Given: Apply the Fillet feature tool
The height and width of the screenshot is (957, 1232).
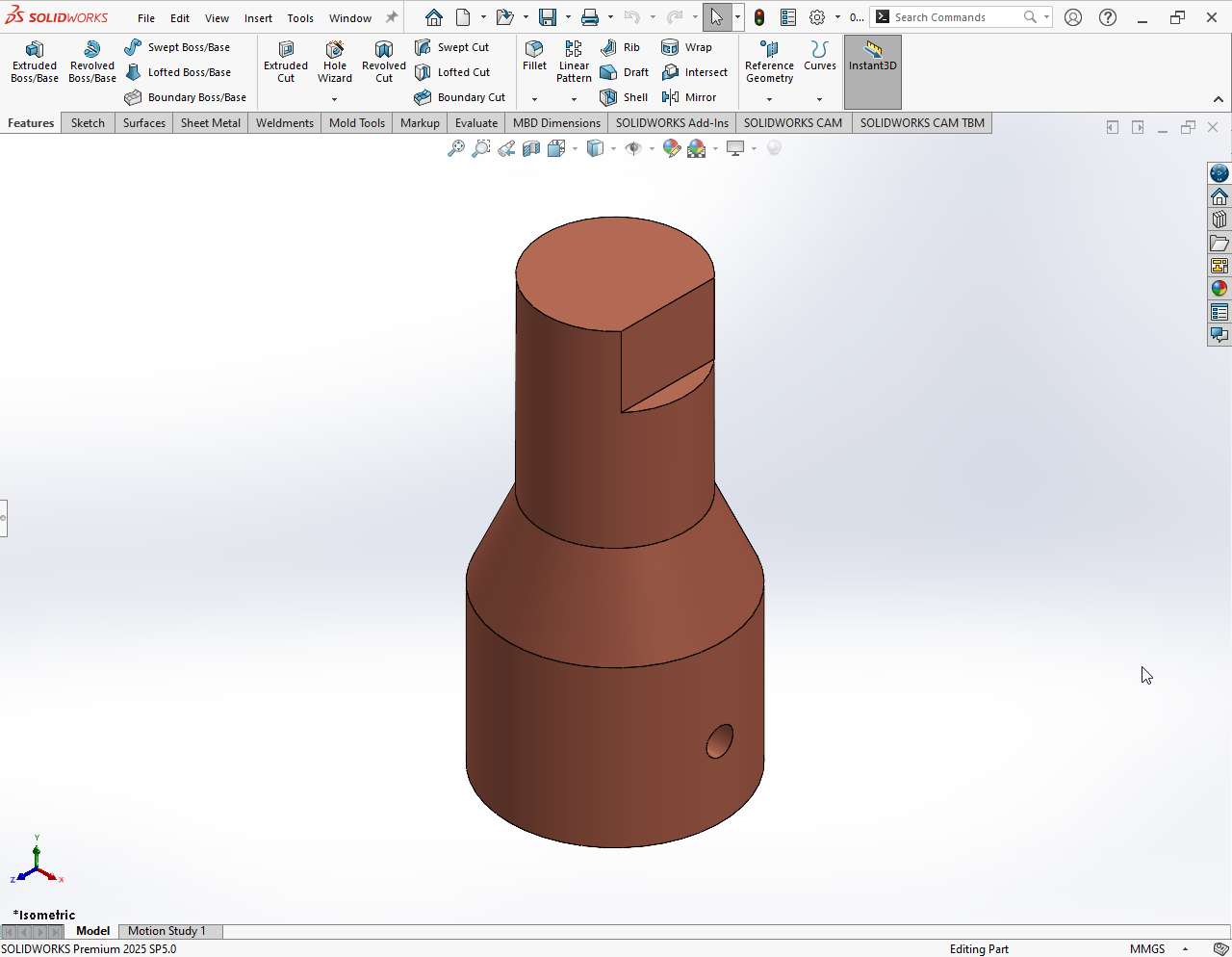Looking at the screenshot, I should click(534, 56).
